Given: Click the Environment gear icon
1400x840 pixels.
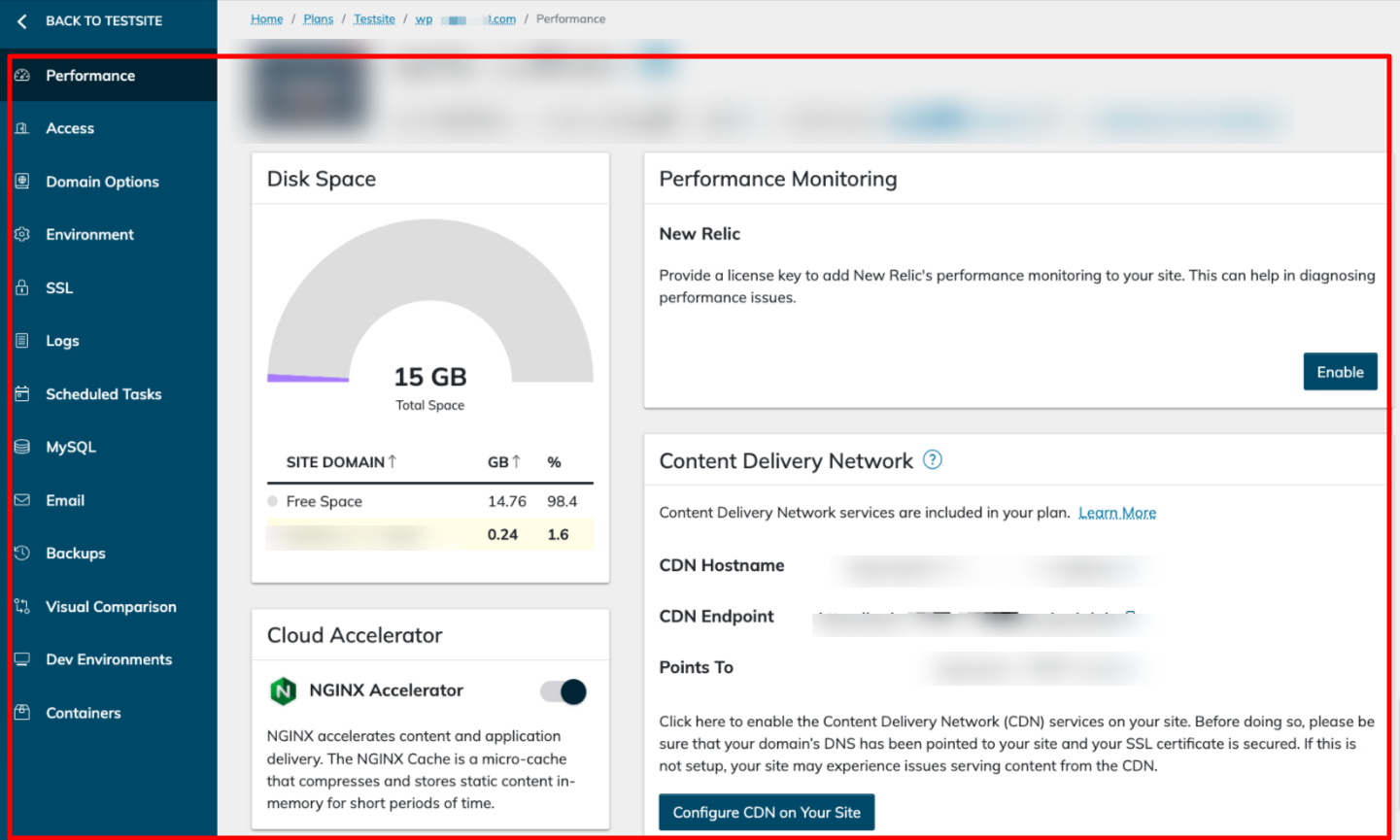Looking at the screenshot, I should (22, 235).
